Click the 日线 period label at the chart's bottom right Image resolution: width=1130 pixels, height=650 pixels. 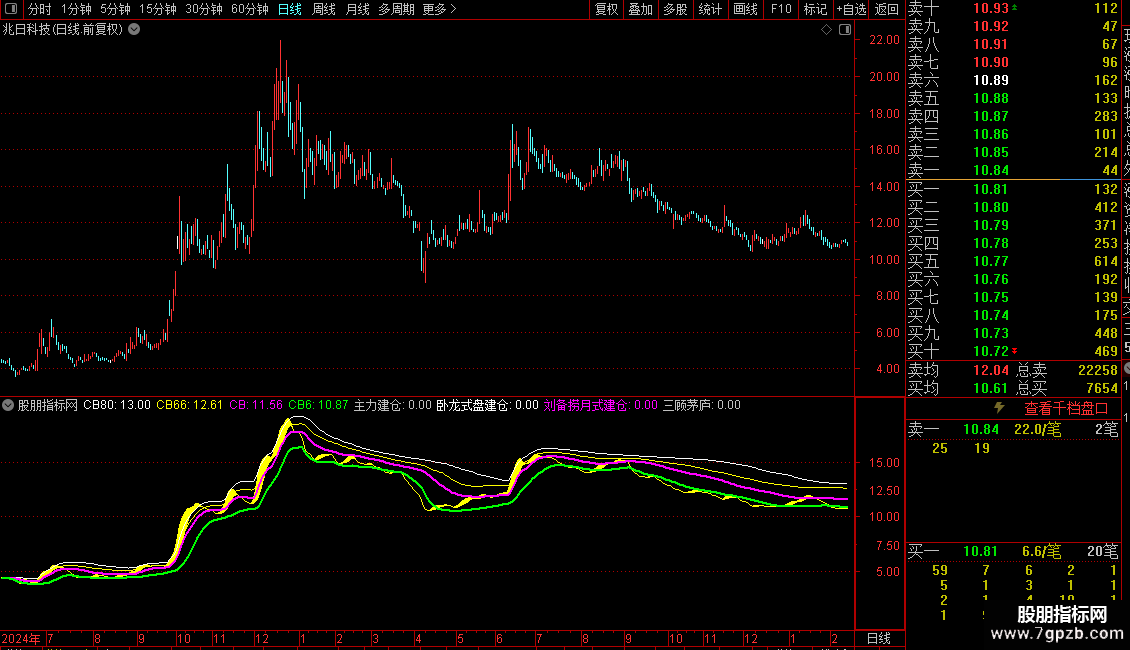878,638
